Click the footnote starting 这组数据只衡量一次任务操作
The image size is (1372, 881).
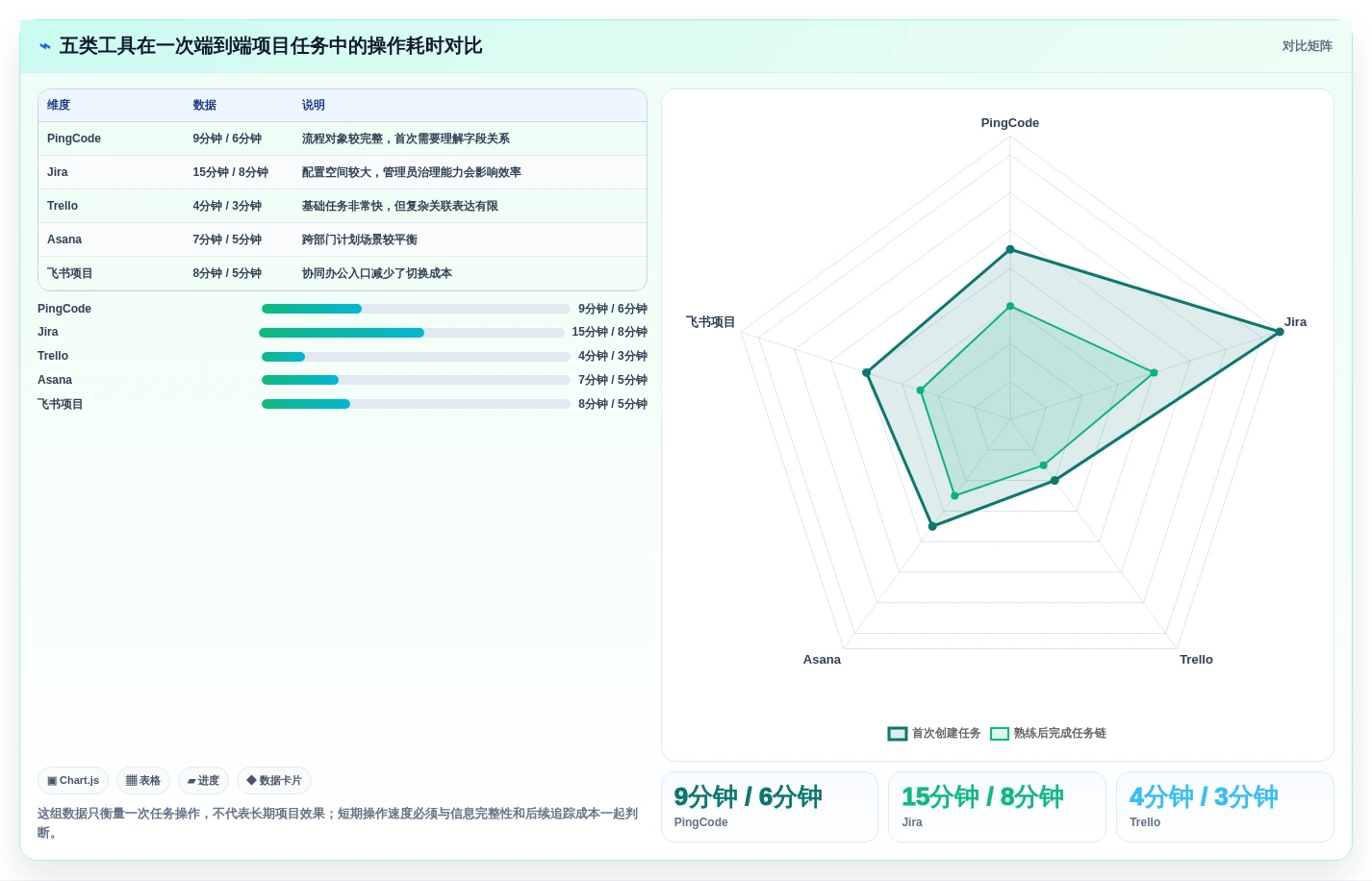tap(338, 822)
